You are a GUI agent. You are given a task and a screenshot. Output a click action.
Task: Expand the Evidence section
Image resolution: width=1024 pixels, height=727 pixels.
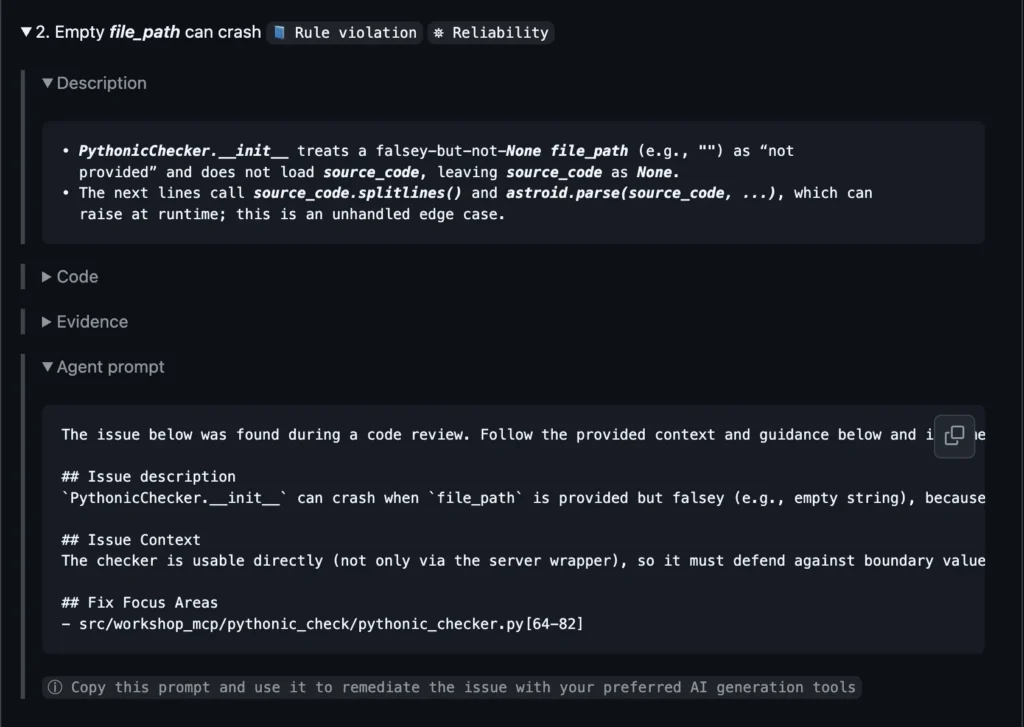(47, 322)
